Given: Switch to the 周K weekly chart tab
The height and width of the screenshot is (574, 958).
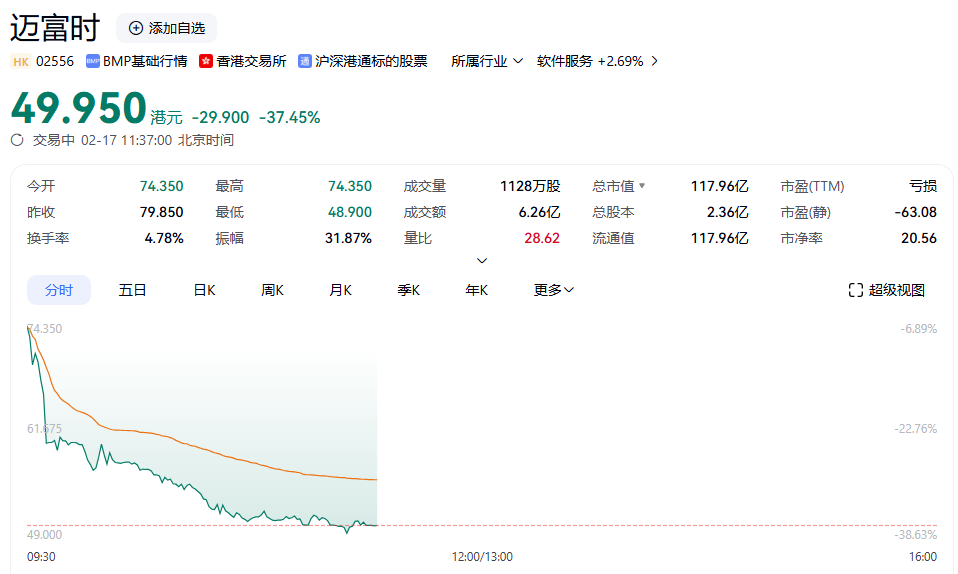Looking at the screenshot, I should (x=272, y=290).
